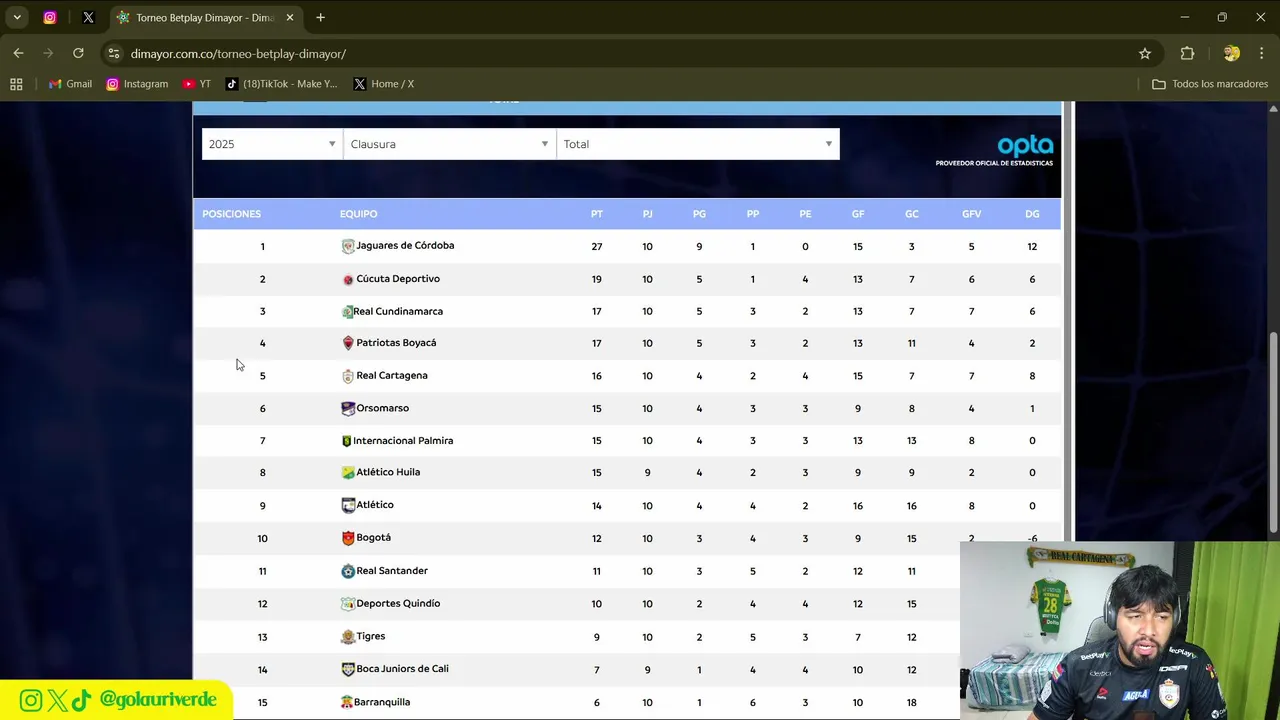Click Cúcuta Deportivo's 19 points value
The width and height of the screenshot is (1280, 720).
click(x=596, y=279)
